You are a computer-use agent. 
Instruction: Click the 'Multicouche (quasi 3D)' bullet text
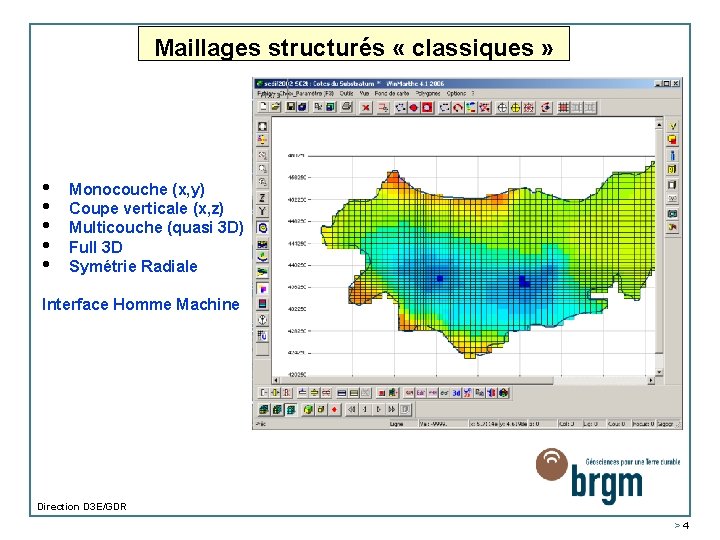156,227
